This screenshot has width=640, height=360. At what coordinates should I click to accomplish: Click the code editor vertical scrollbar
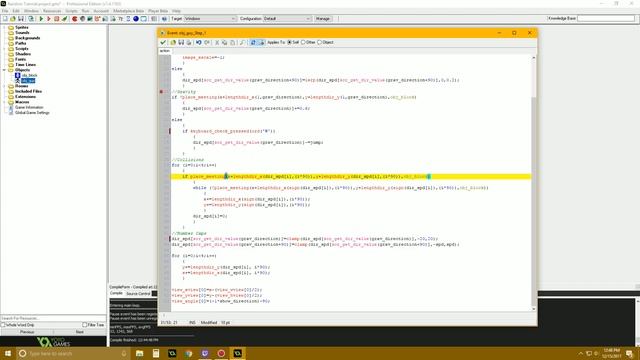click(x=533, y=184)
